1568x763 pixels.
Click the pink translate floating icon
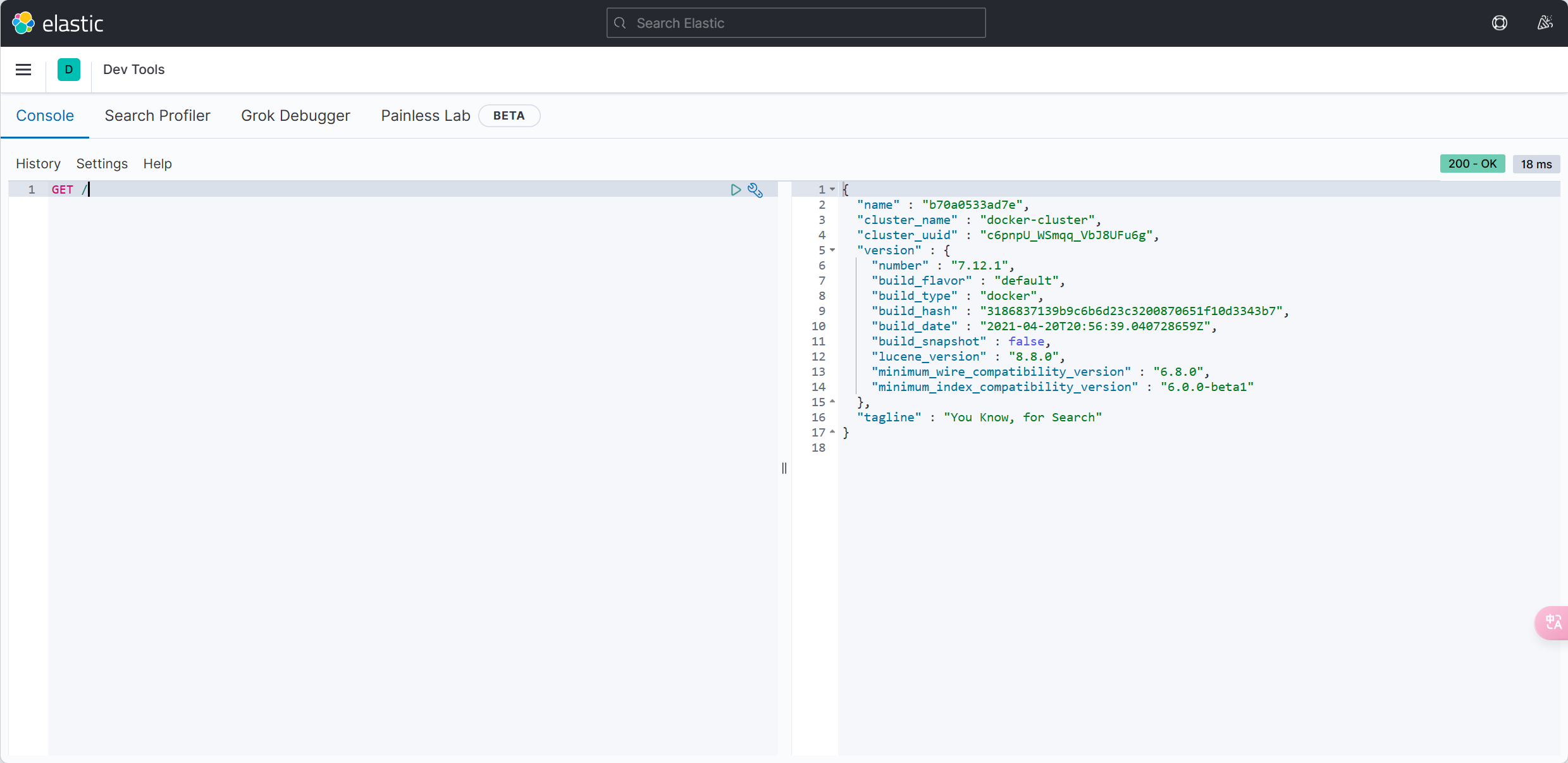(1553, 623)
